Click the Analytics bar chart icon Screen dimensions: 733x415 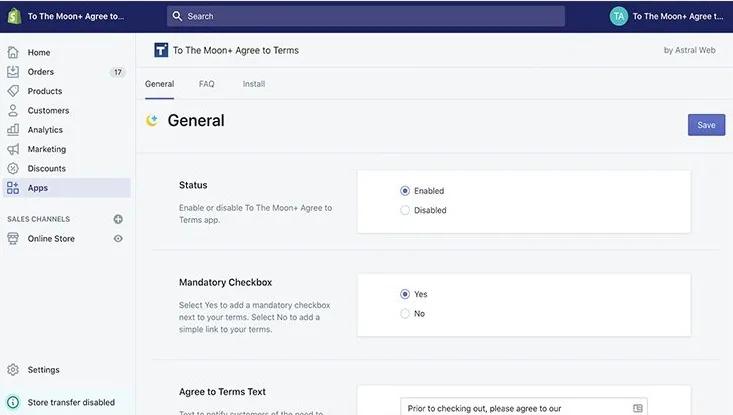(13, 129)
